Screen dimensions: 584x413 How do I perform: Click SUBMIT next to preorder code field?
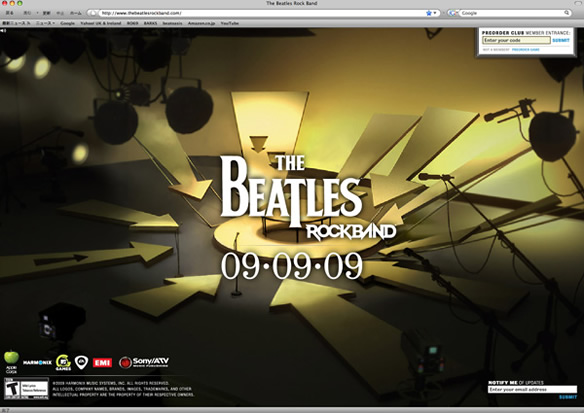[561, 40]
